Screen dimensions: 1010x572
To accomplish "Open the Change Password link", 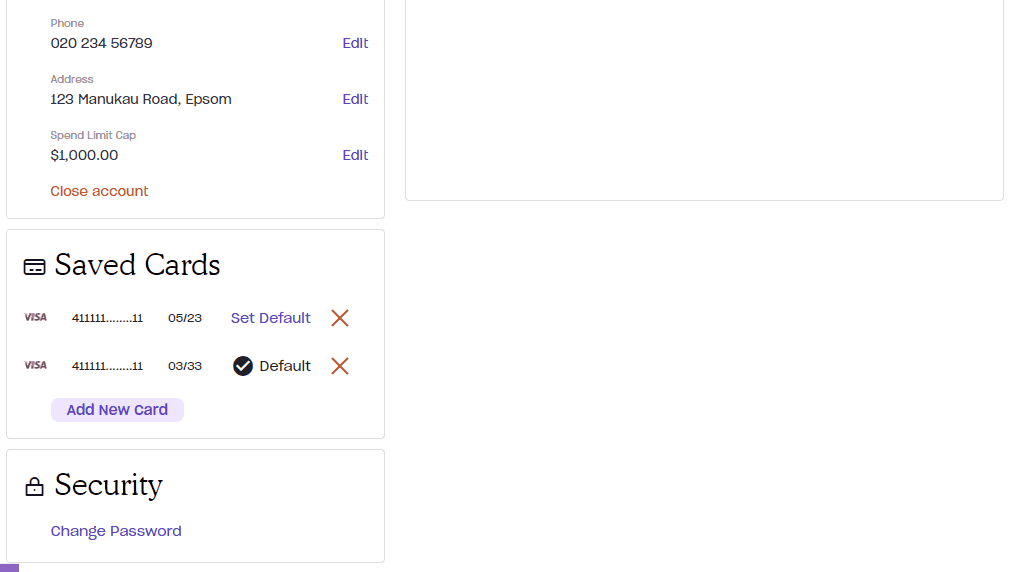I will click(116, 531).
